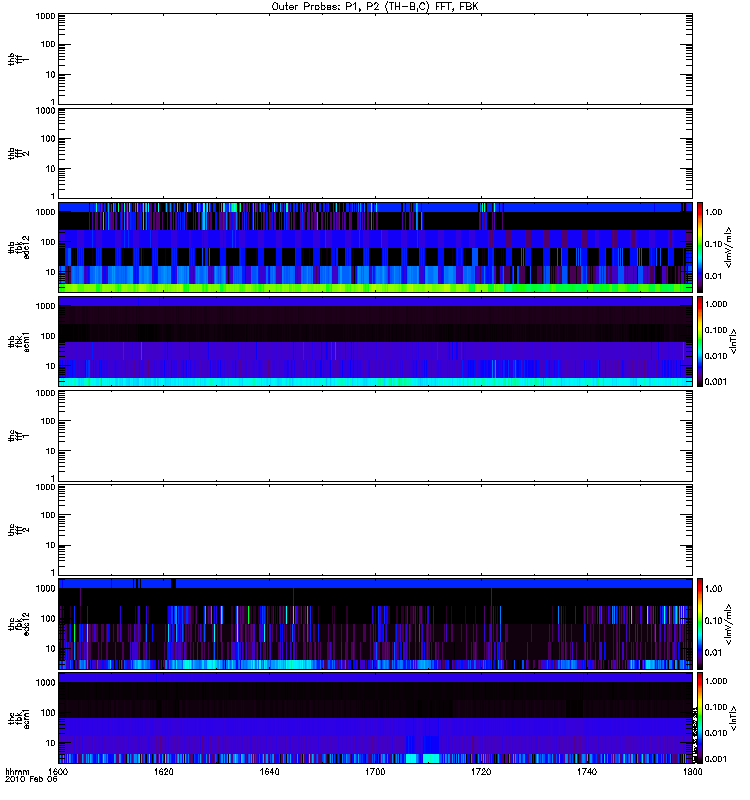Click the "1740" time axis label

coord(587,771)
